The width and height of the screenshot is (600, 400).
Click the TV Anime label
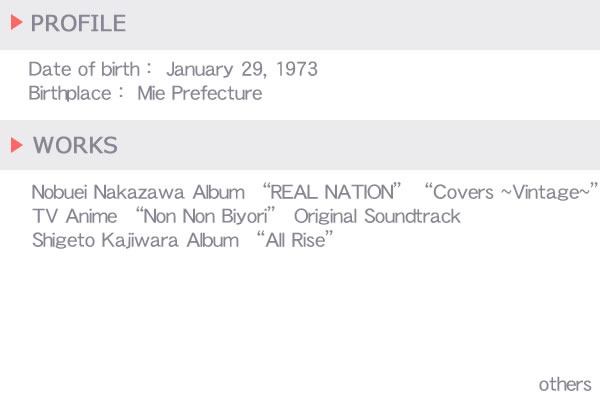[75, 216]
